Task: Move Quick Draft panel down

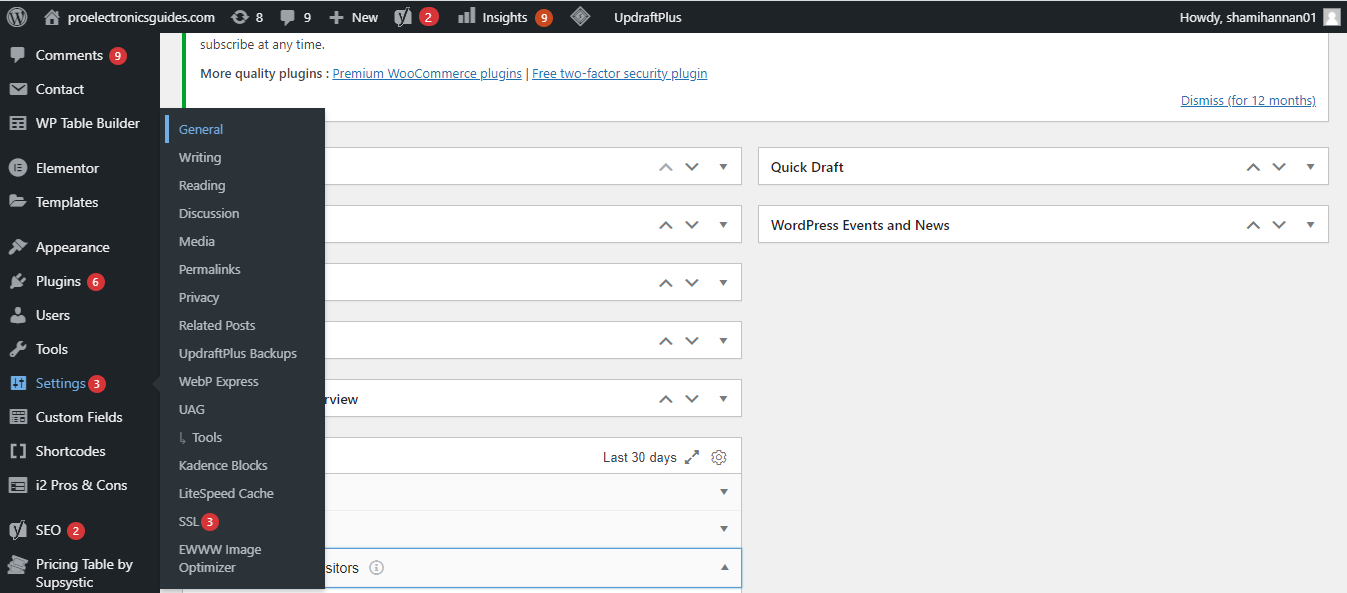Action: point(1279,167)
